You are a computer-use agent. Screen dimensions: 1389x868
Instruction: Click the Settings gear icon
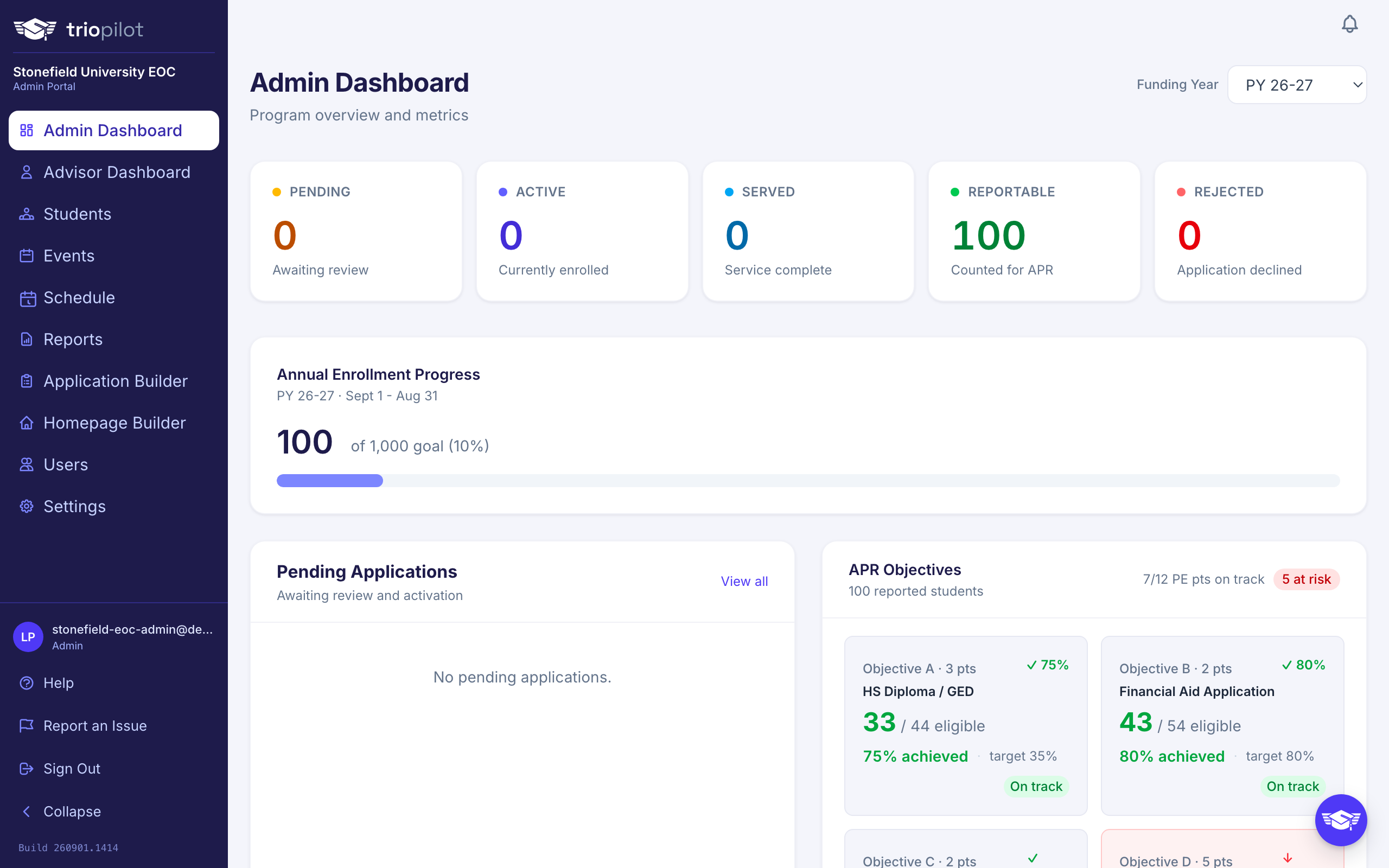[x=27, y=506]
